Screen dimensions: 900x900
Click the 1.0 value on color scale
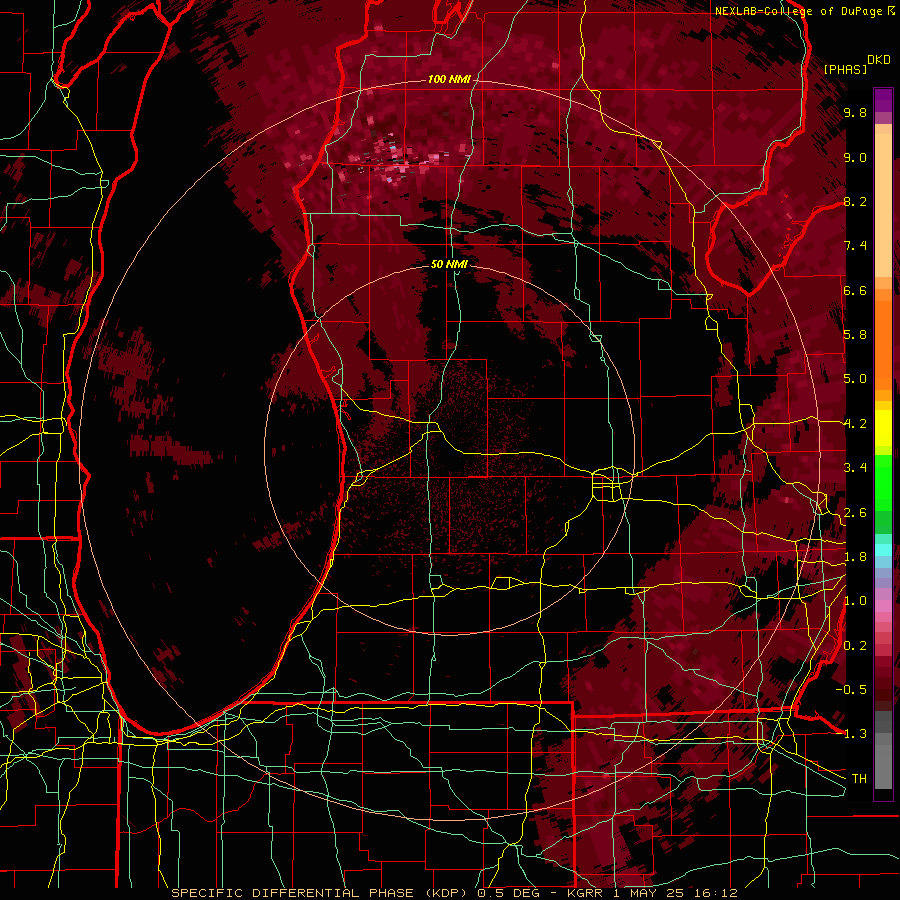855,601
